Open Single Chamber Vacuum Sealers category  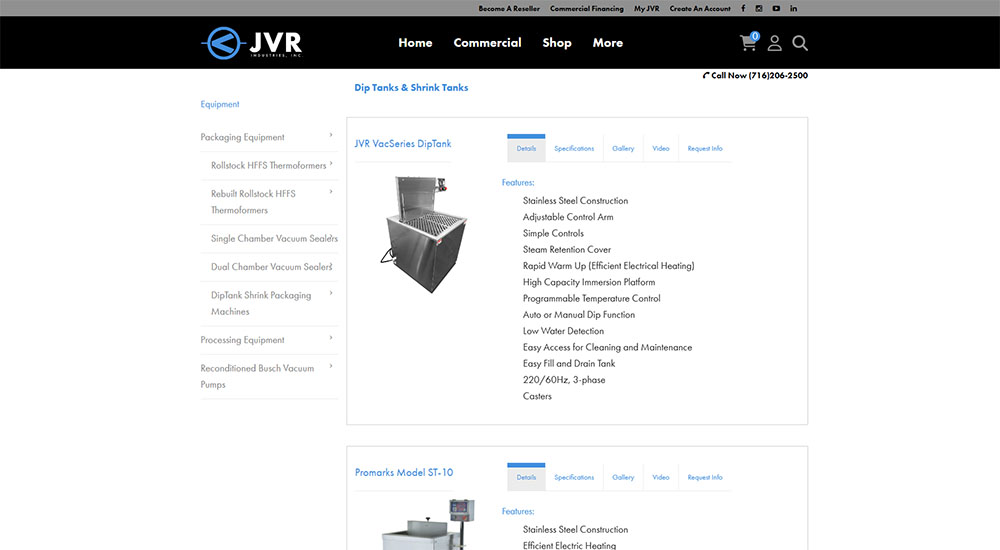pyautogui.click(x=274, y=239)
